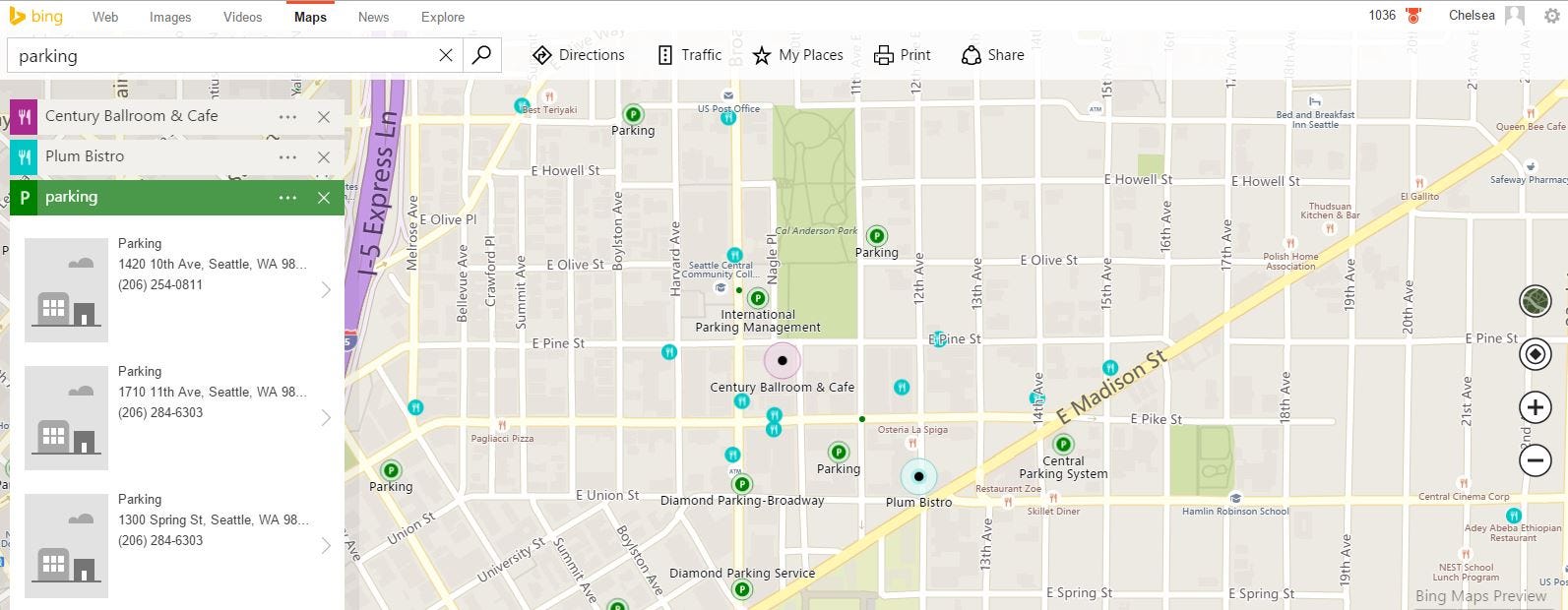The width and height of the screenshot is (1568, 610).
Task: Open Bing settings gear
Action: coord(1552,16)
